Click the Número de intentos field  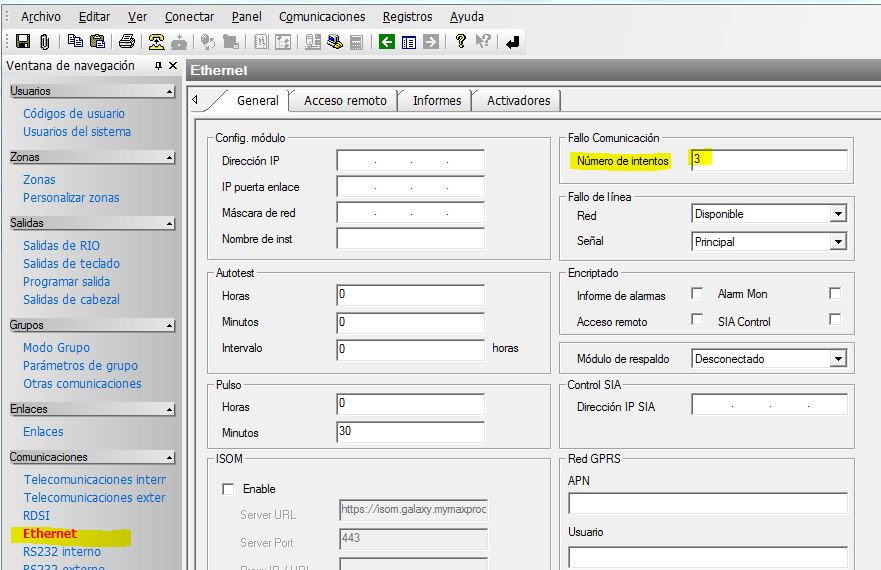coord(769,160)
